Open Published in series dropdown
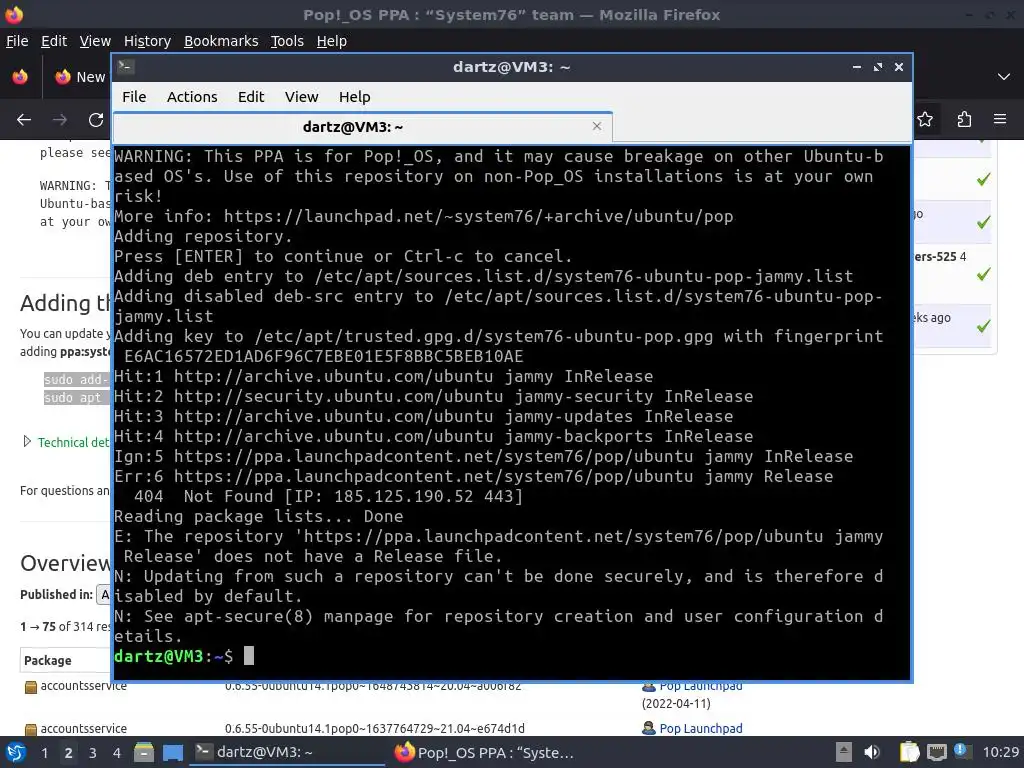This screenshot has height=768, width=1024. 104,594
